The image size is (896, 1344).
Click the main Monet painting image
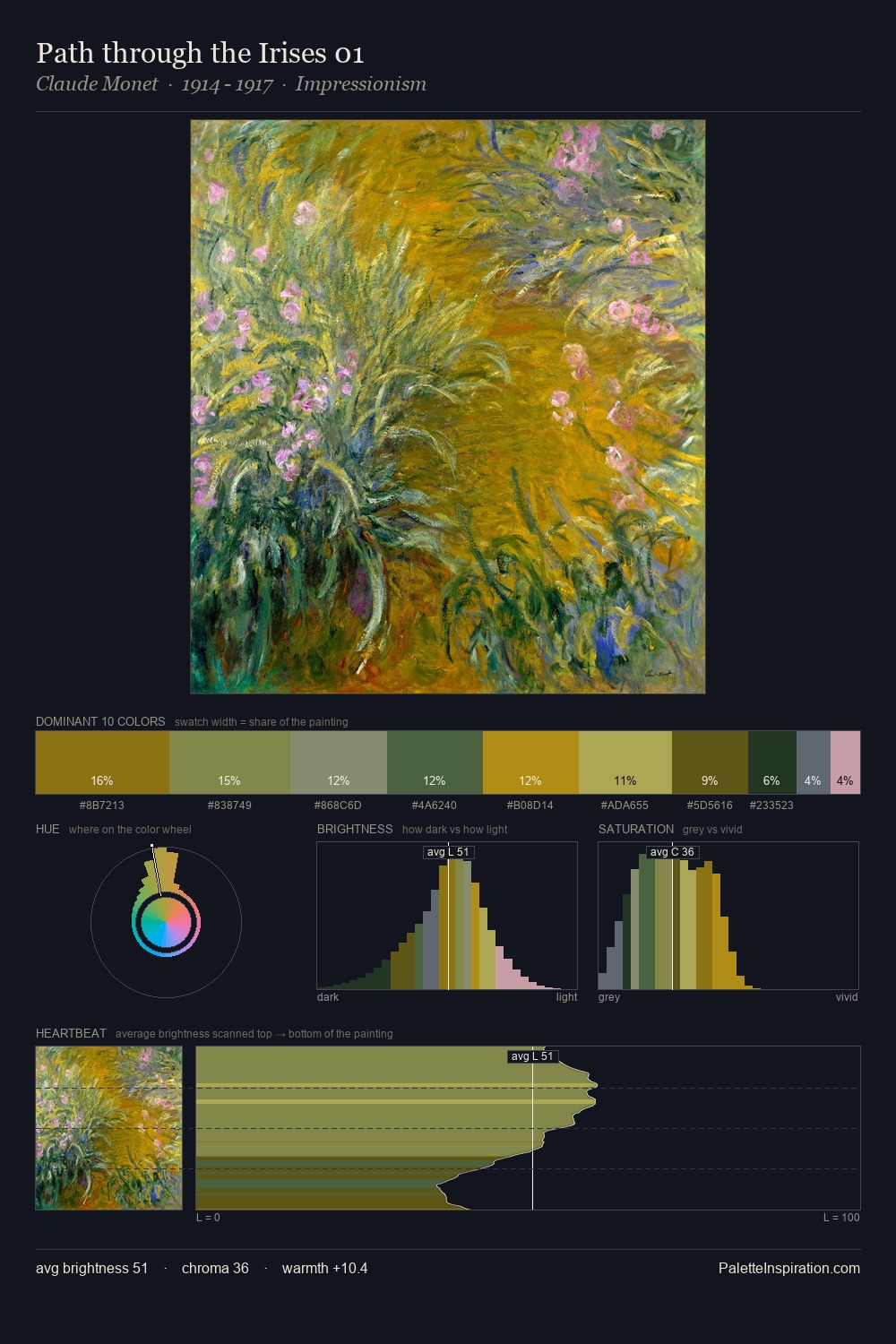click(448, 407)
